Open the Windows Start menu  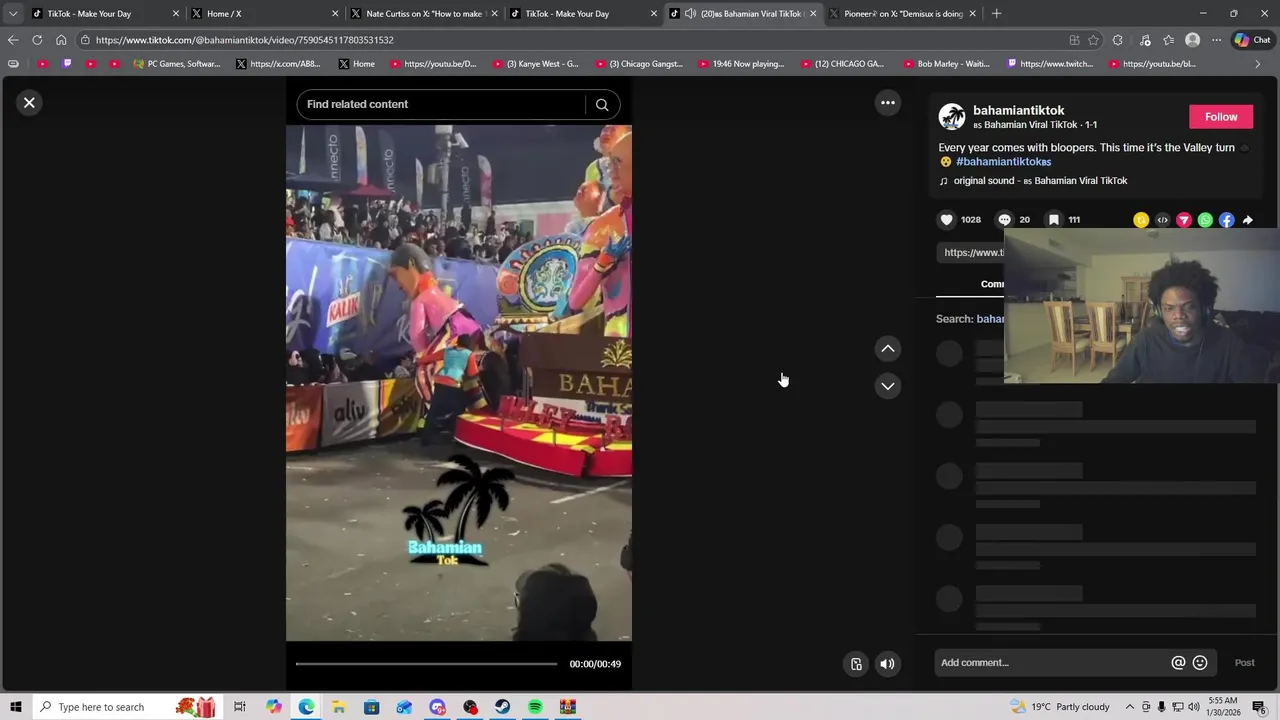click(16, 707)
